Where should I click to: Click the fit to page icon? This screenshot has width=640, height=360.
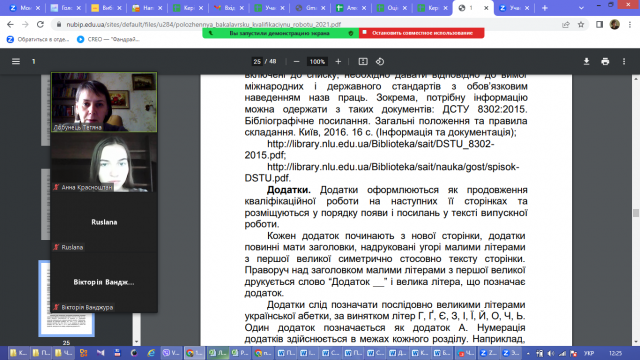[363, 61]
